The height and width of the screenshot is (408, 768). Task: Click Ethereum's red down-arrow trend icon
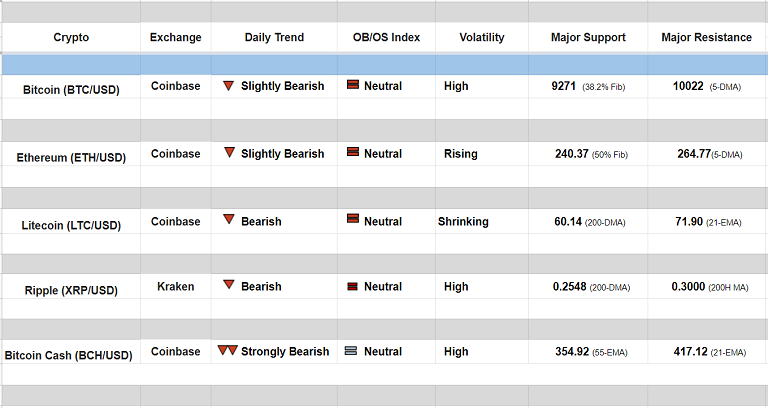[229, 153]
